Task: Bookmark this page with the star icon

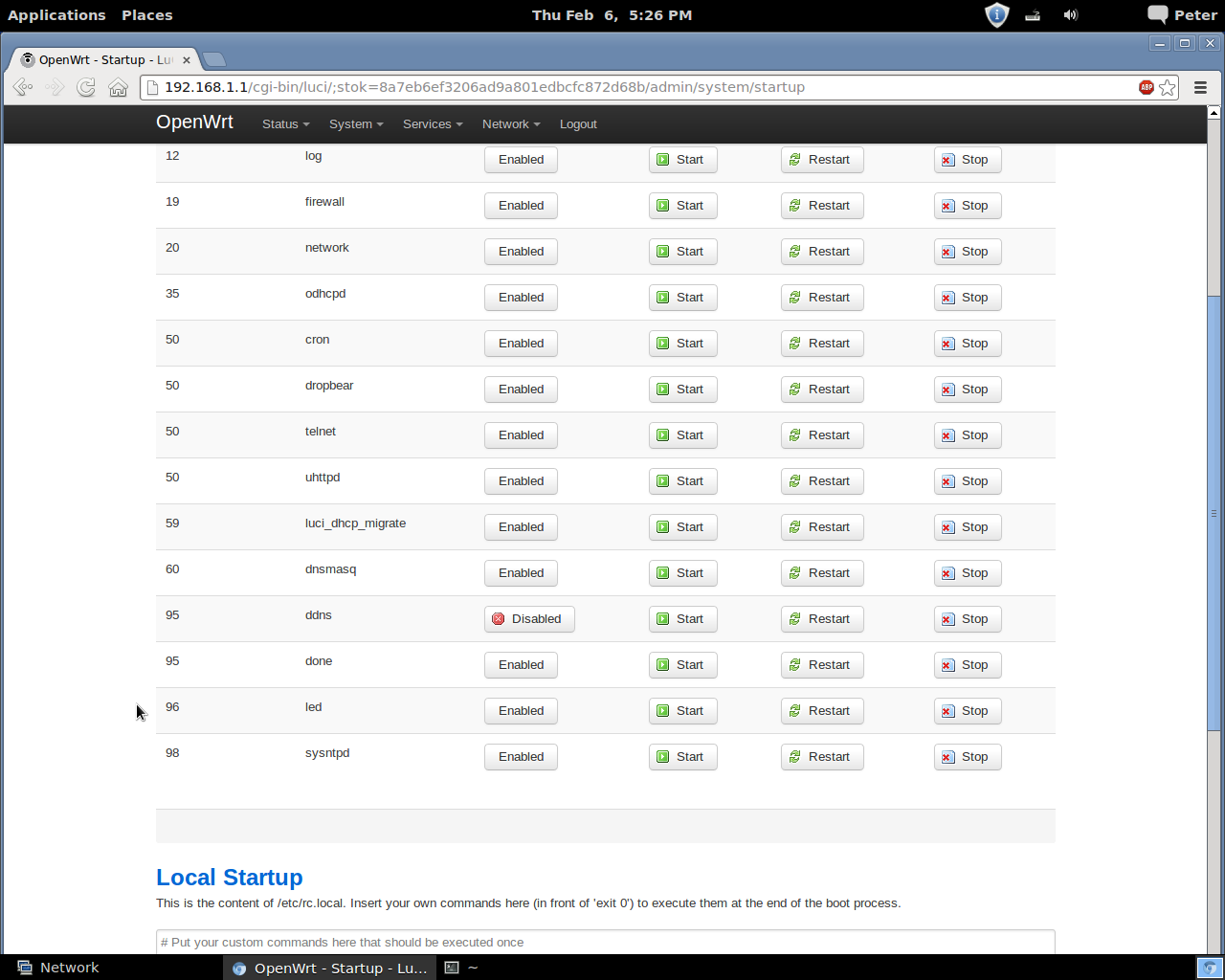Action: click(x=1168, y=87)
